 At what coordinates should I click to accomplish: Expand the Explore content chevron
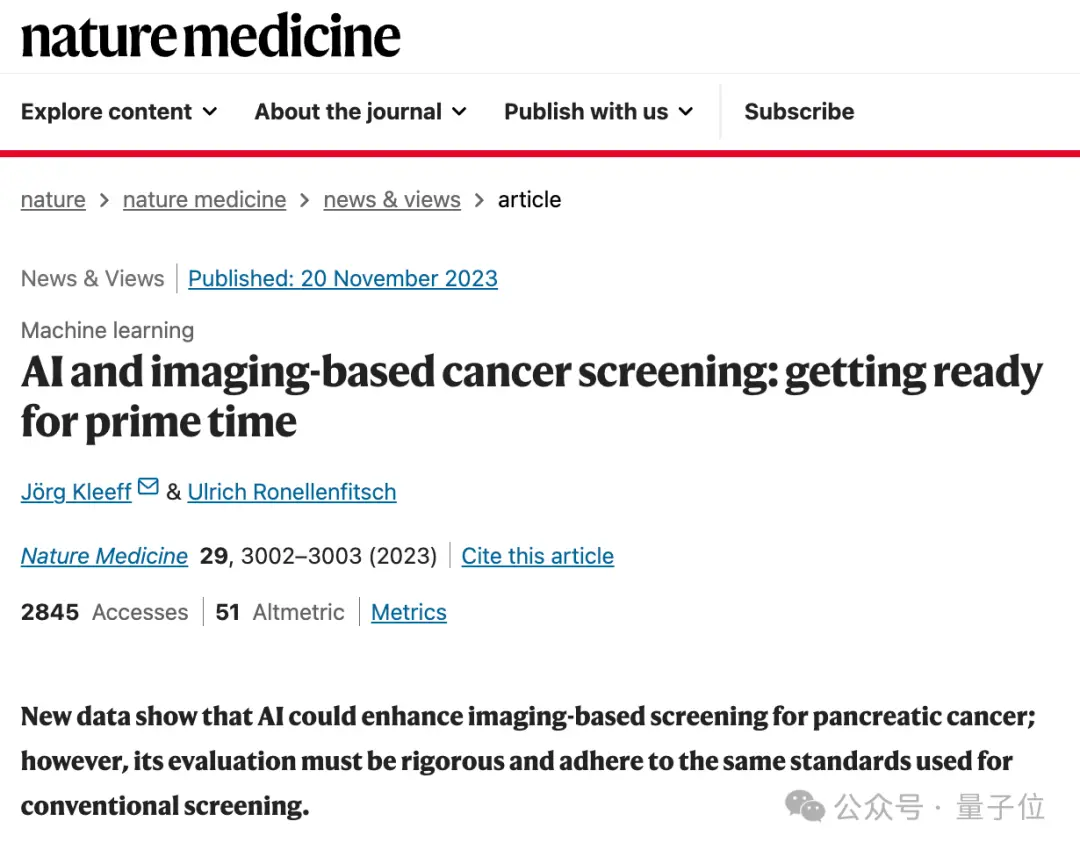210,112
